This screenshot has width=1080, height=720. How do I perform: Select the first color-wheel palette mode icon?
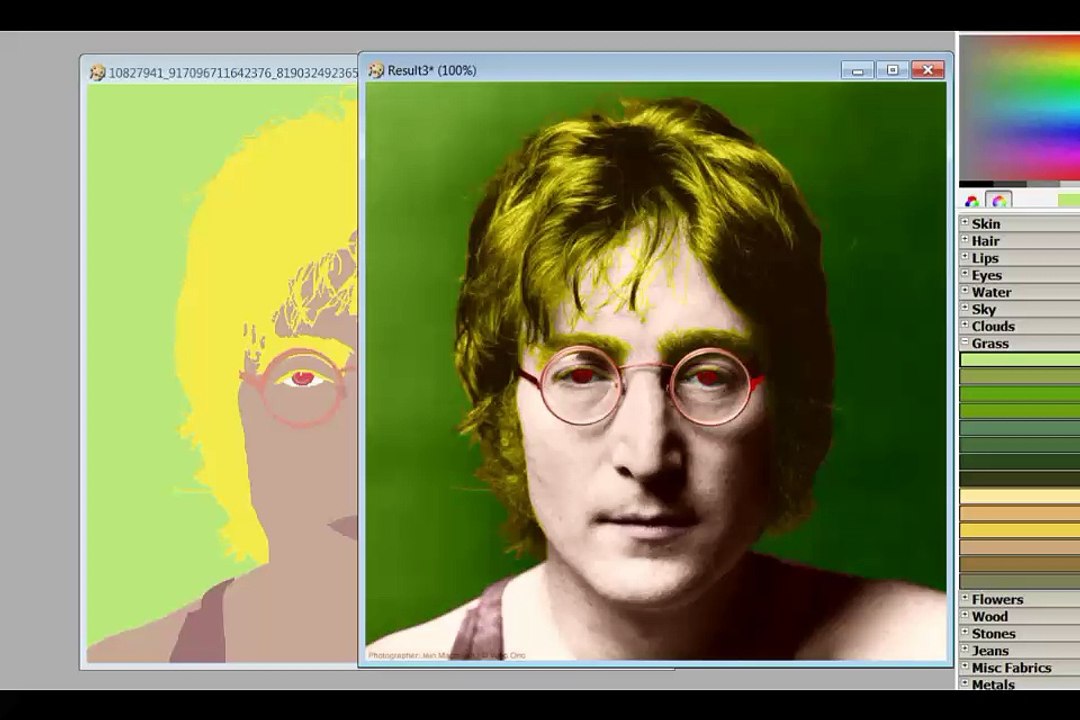(972, 200)
